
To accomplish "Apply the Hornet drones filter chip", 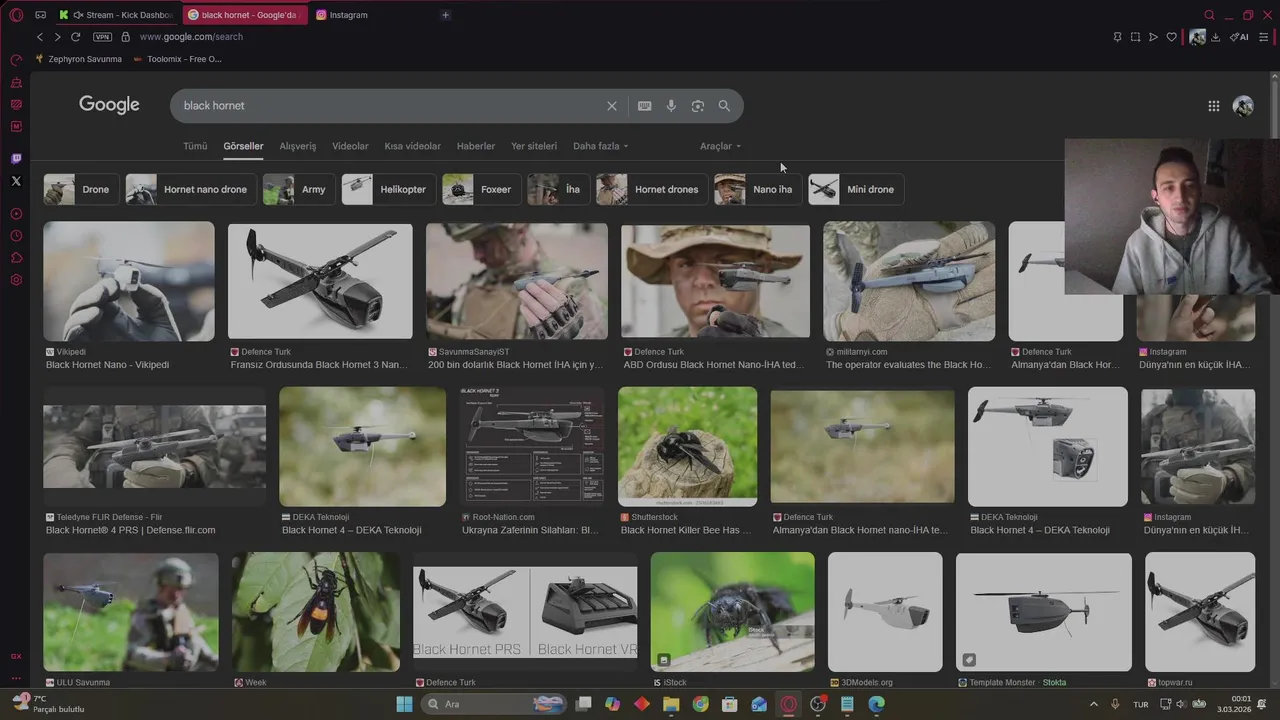I will click(x=651, y=189).
